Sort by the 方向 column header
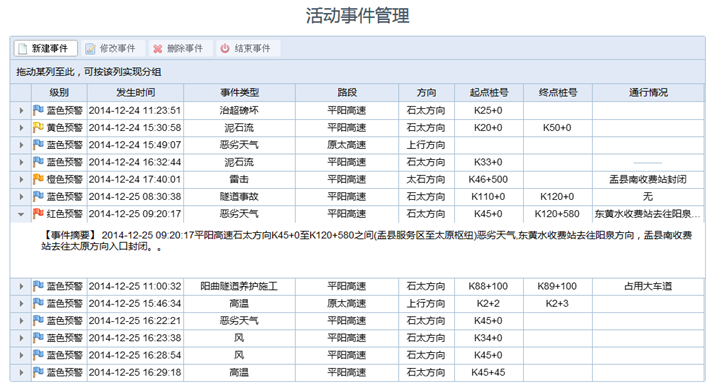 [x=426, y=93]
